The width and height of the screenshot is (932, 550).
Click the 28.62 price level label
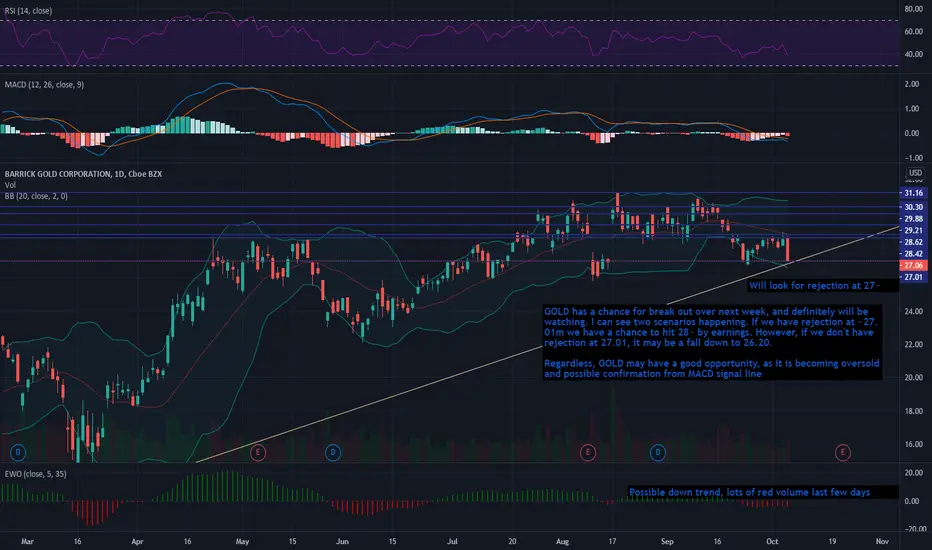913,242
